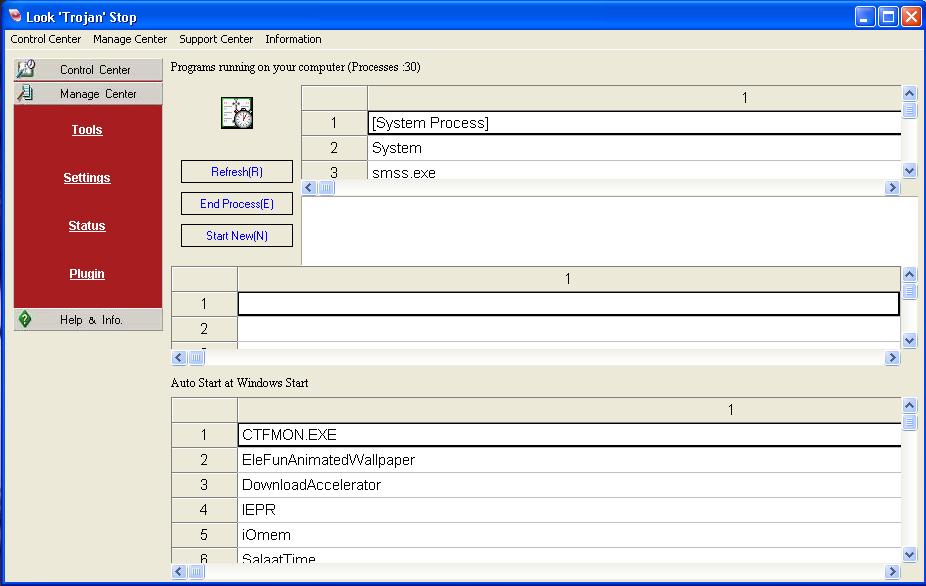Click row header 2 in the middle grid
Image resolution: width=926 pixels, height=586 pixels.
point(204,328)
